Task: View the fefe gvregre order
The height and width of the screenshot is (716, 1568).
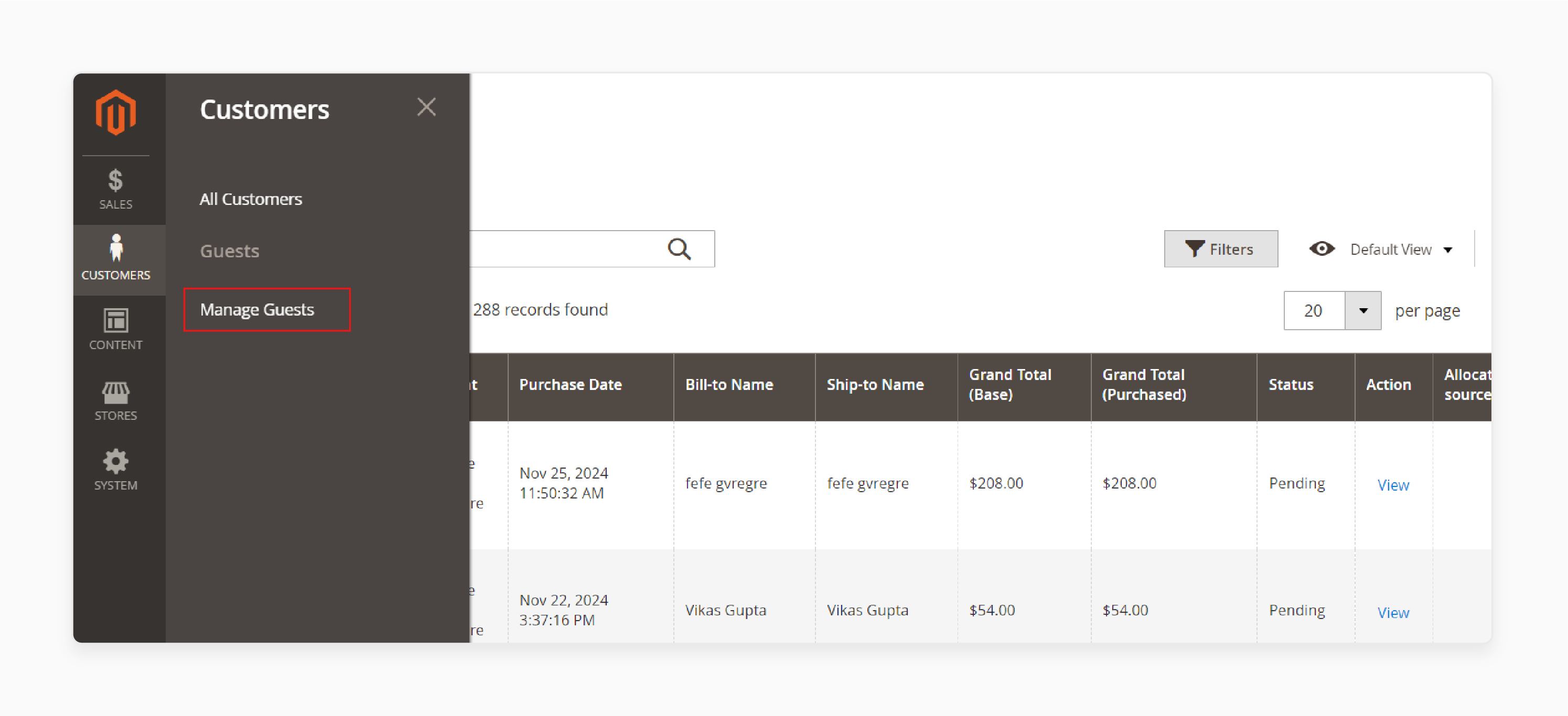Action: (1393, 485)
